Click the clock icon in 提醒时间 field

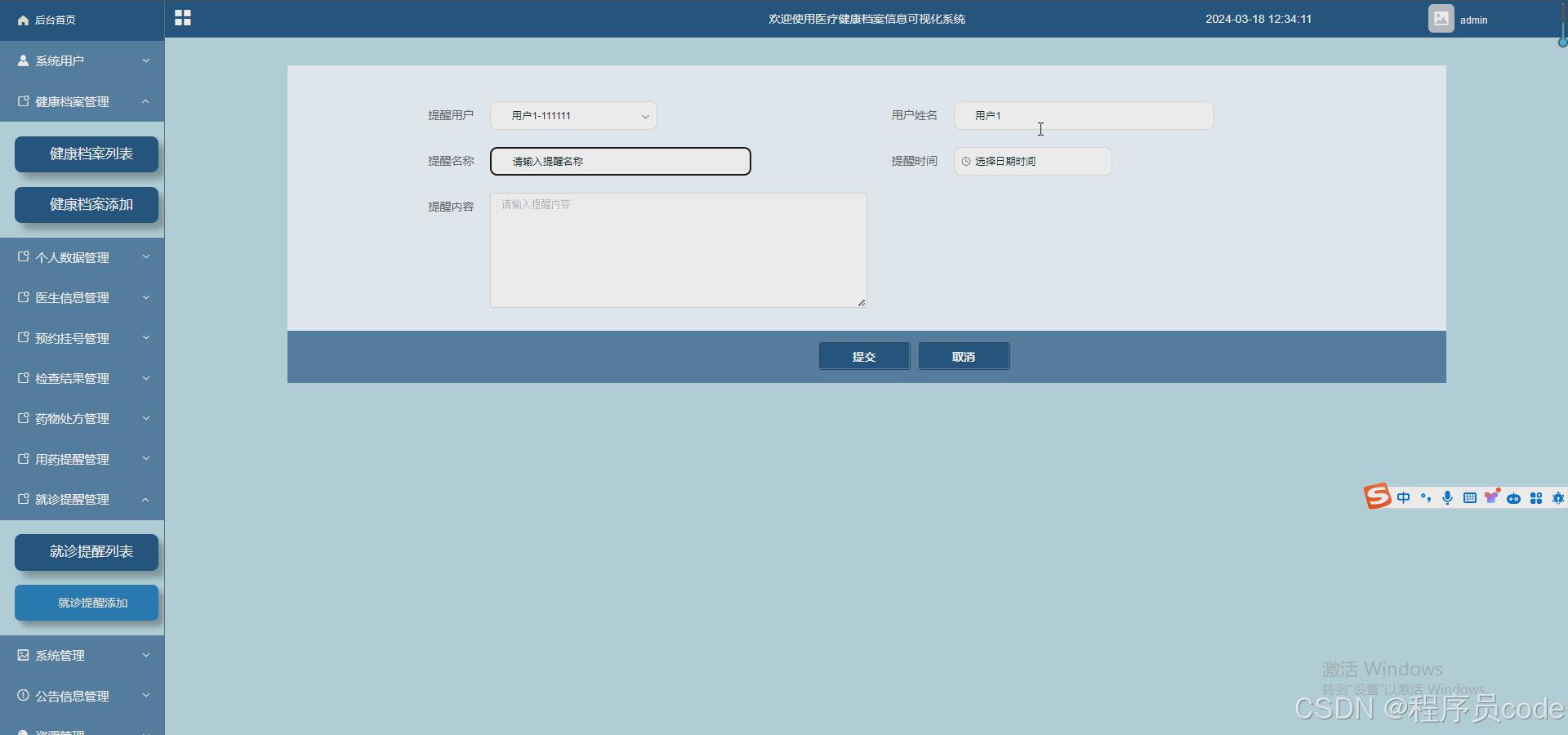[x=966, y=162]
